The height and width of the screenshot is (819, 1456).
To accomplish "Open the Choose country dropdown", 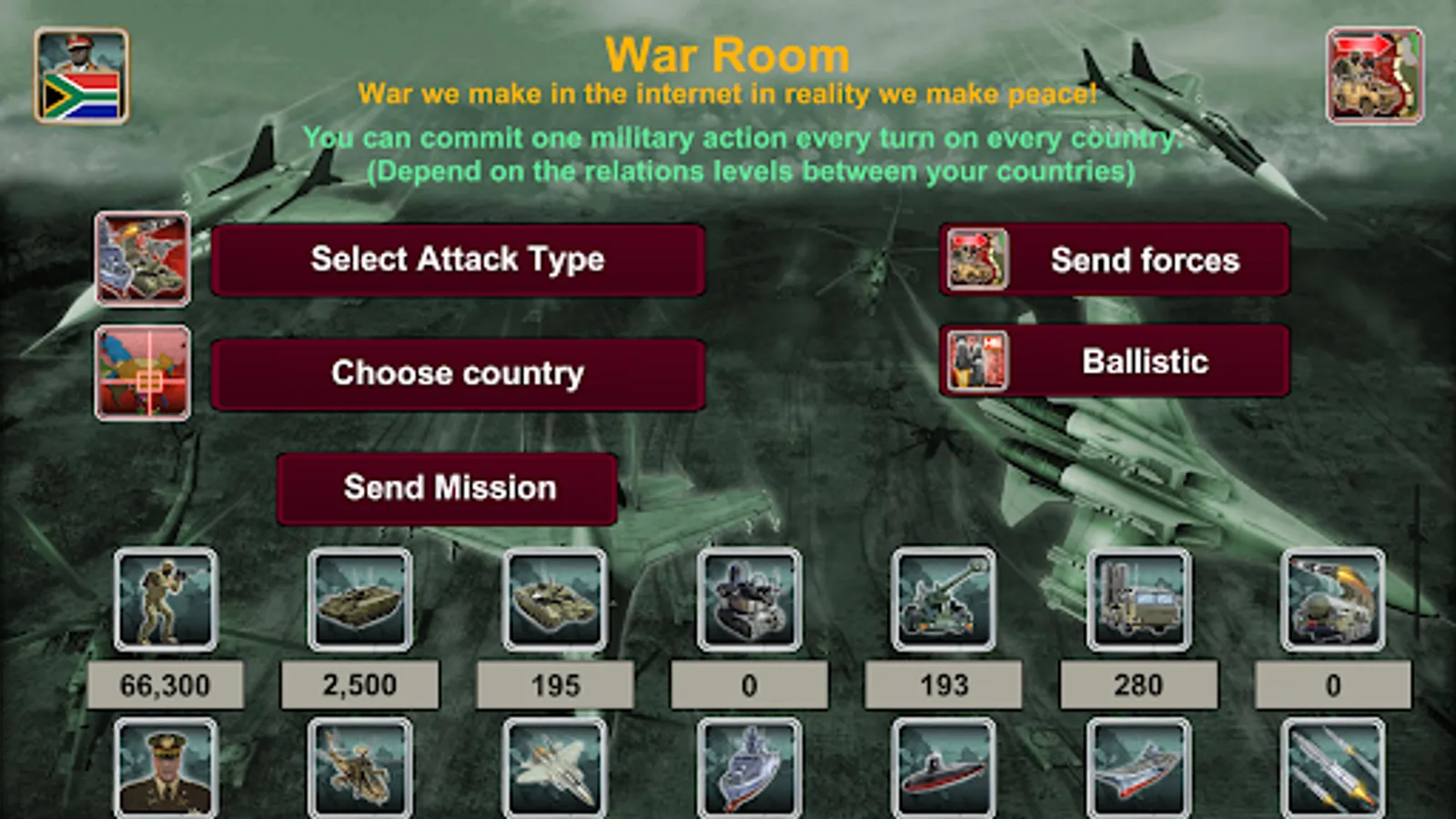I will (458, 373).
